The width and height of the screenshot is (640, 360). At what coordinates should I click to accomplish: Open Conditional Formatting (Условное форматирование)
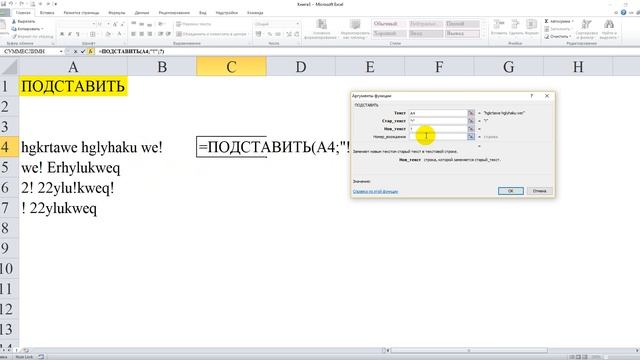pos(321,29)
